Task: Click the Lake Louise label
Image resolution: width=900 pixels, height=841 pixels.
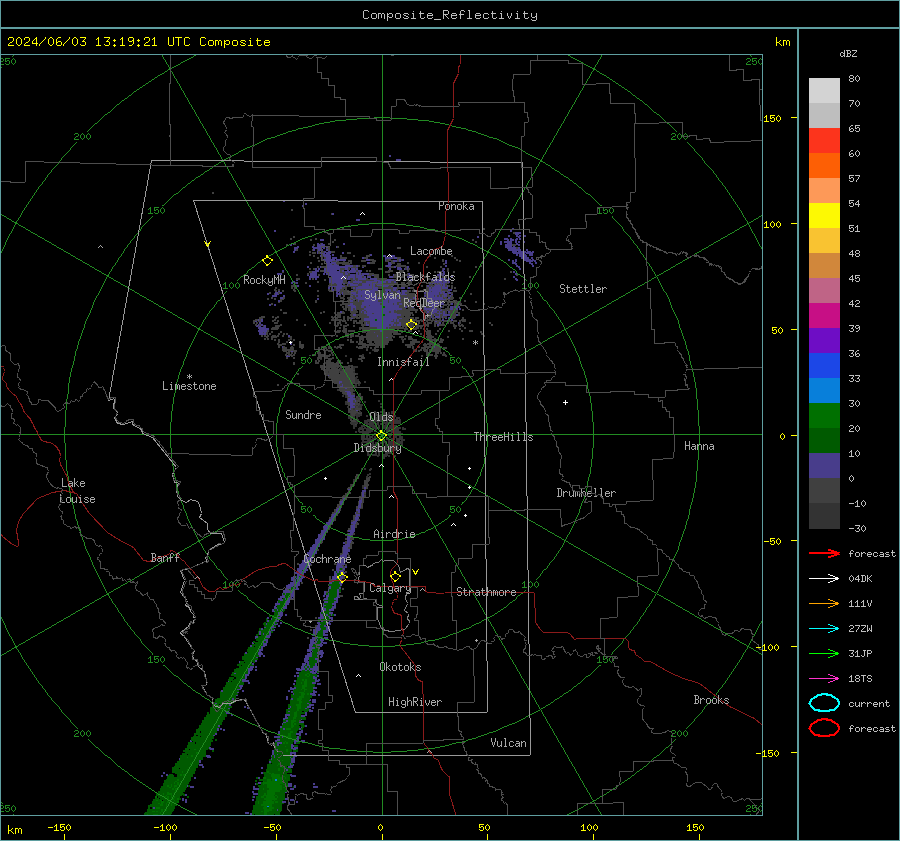Action: [x=77, y=491]
